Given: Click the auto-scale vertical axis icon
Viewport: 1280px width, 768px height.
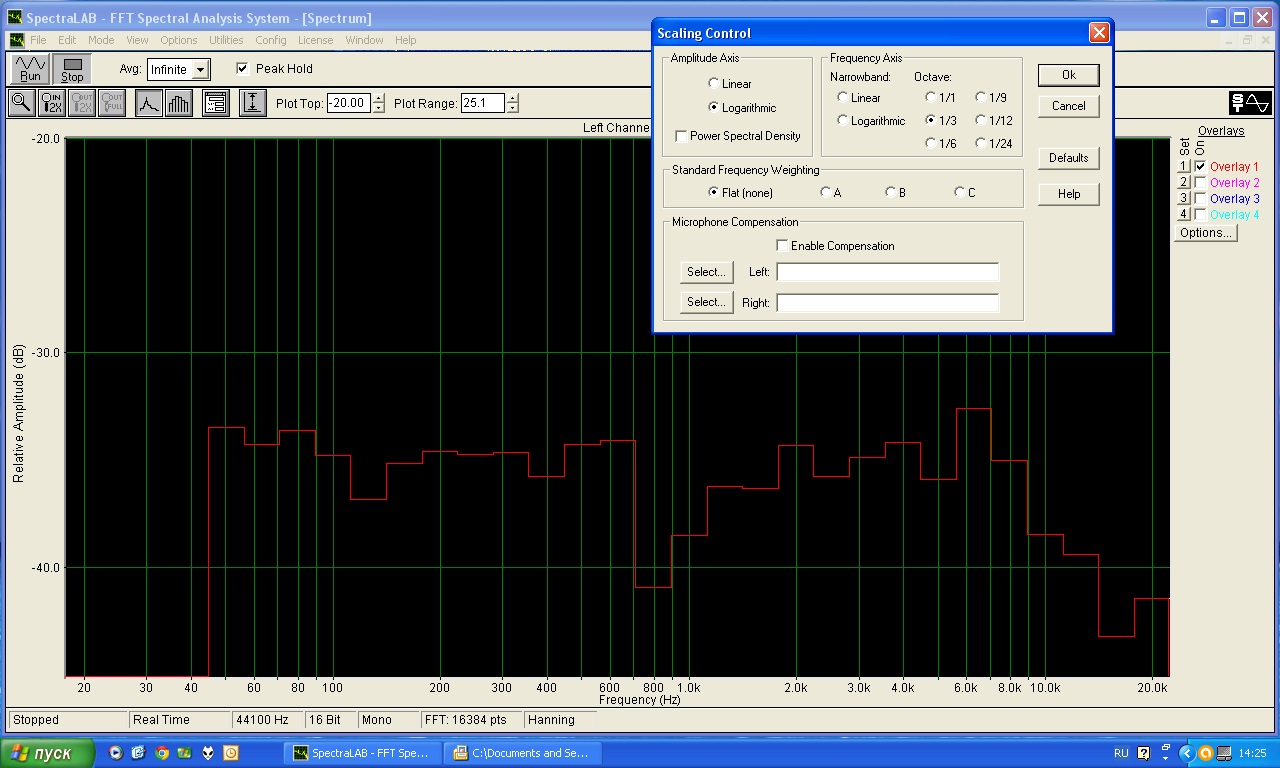Looking at the screenshot, I should tap(253, 103).
